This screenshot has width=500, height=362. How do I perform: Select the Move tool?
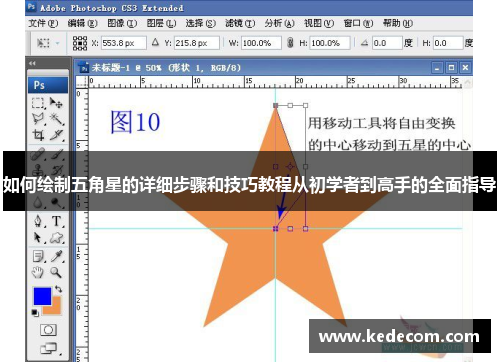pyautogui.click(x=56, y=103)
